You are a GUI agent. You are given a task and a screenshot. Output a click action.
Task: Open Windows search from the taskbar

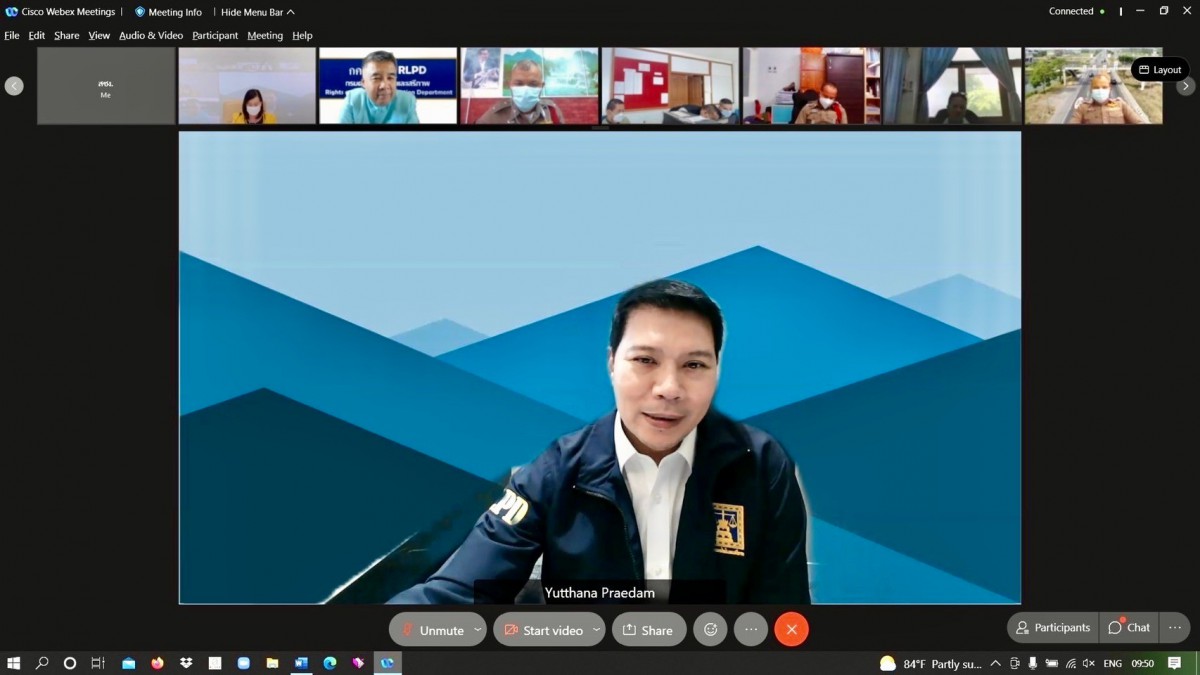[x=42, y=663]
